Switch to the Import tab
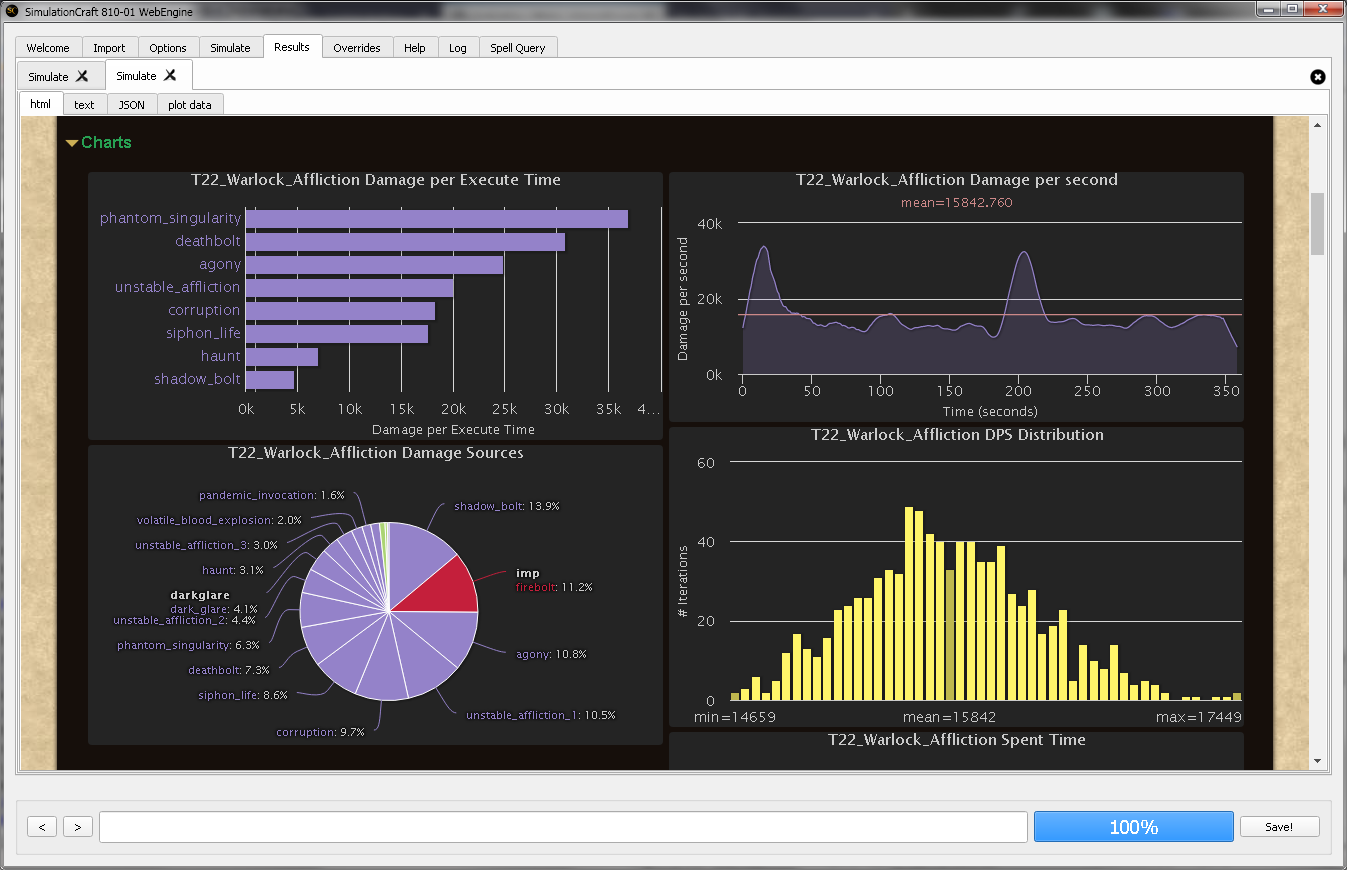The image size is (1347, 870). pos(109,48)
